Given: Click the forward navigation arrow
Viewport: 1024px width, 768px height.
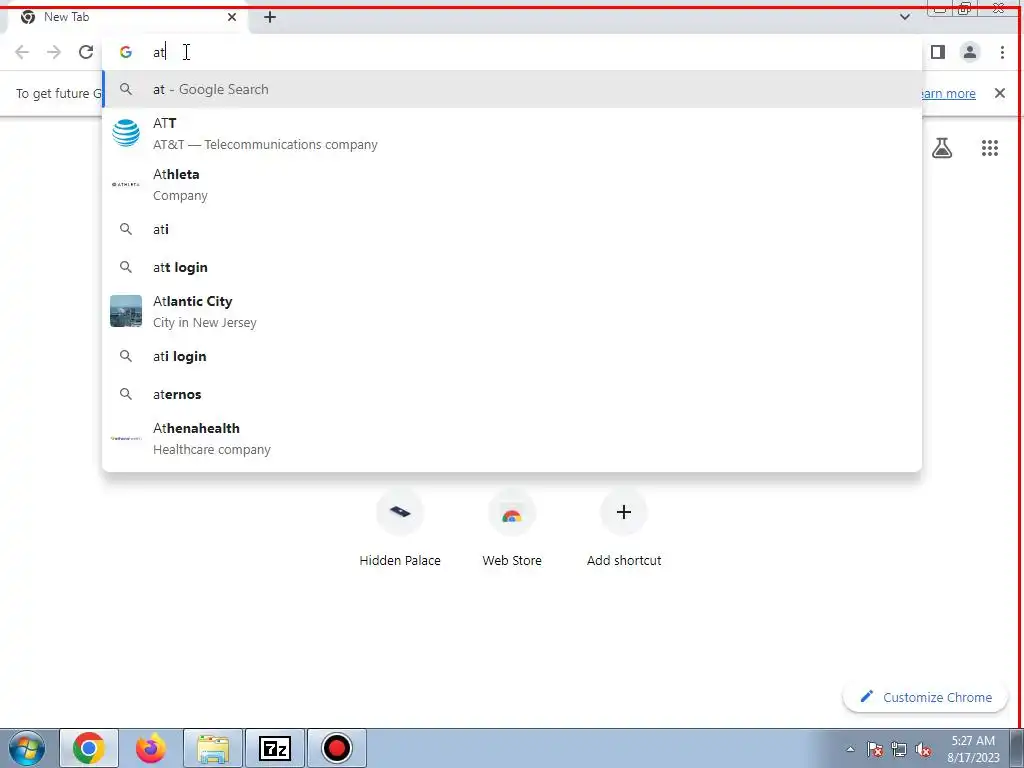Looking at the screenshot, I should (54, 52).
